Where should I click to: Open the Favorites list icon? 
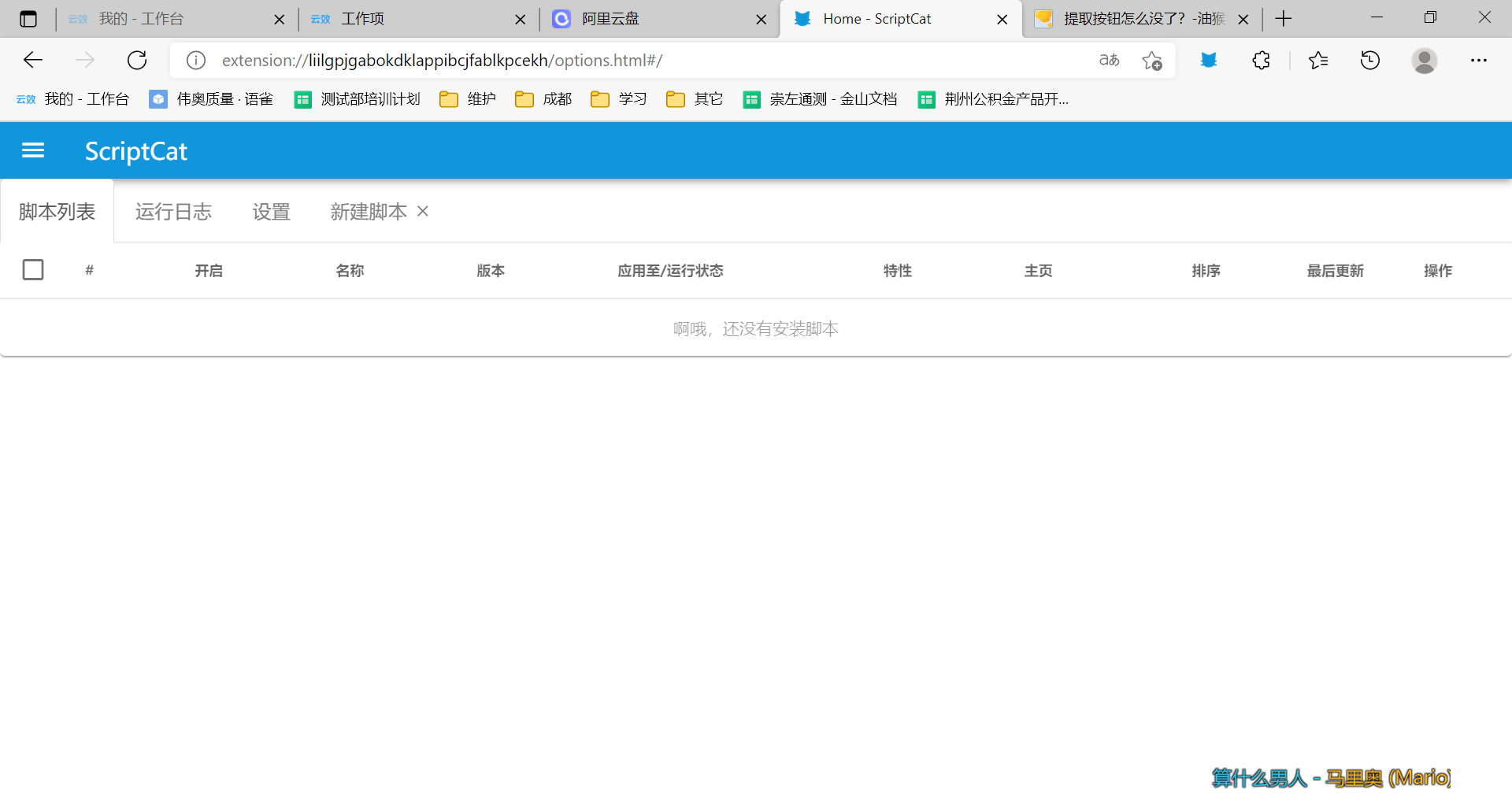1318,60
